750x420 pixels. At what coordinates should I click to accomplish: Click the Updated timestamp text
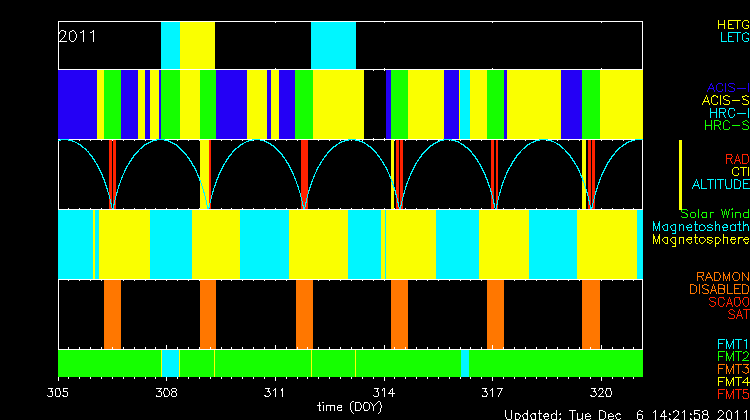click(625, 413)
